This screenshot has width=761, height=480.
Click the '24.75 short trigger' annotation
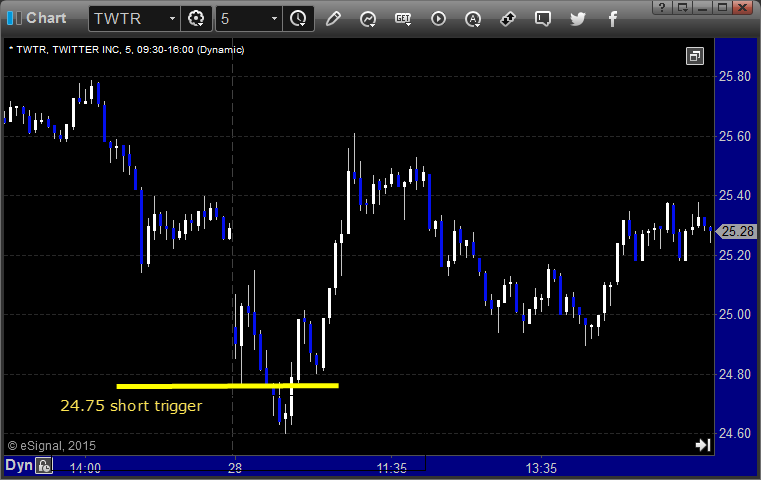tap(131, 406)
